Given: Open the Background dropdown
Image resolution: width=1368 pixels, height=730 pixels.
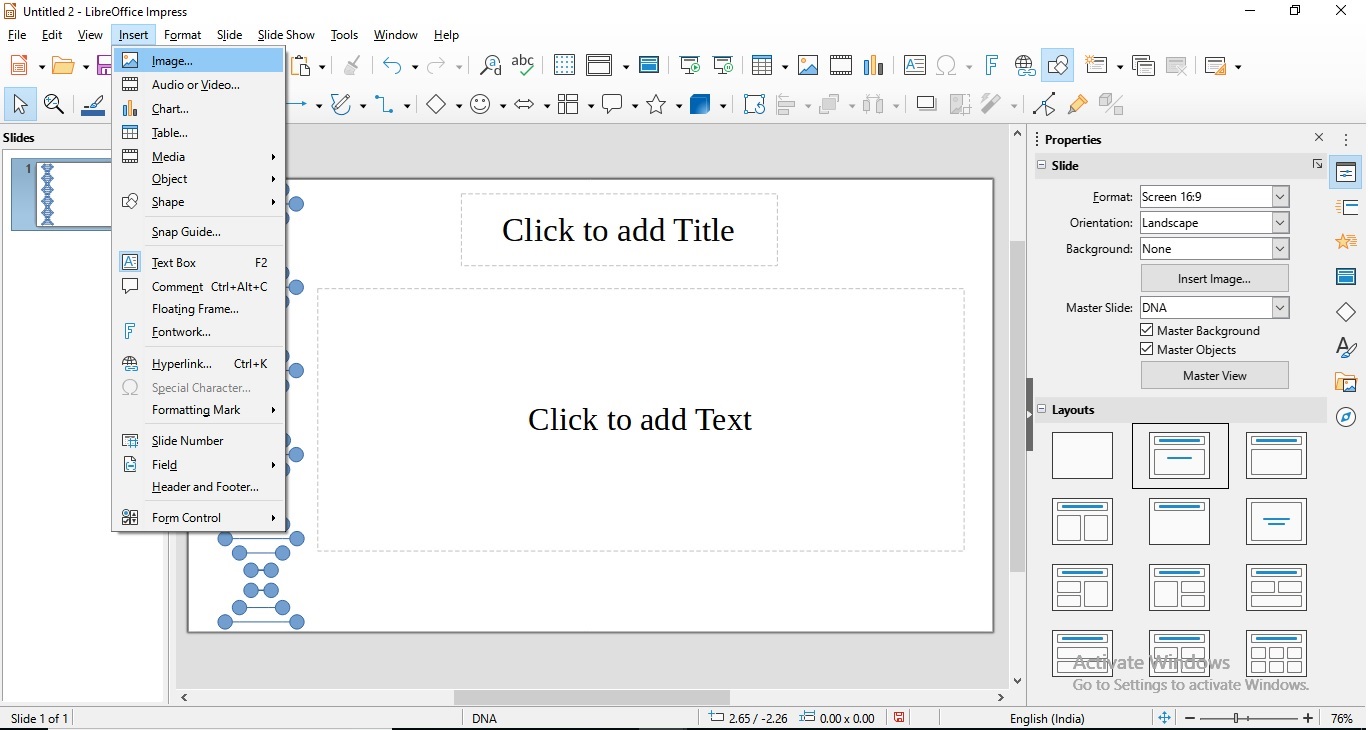Looking at the screenshot, I should [1280, 249].
